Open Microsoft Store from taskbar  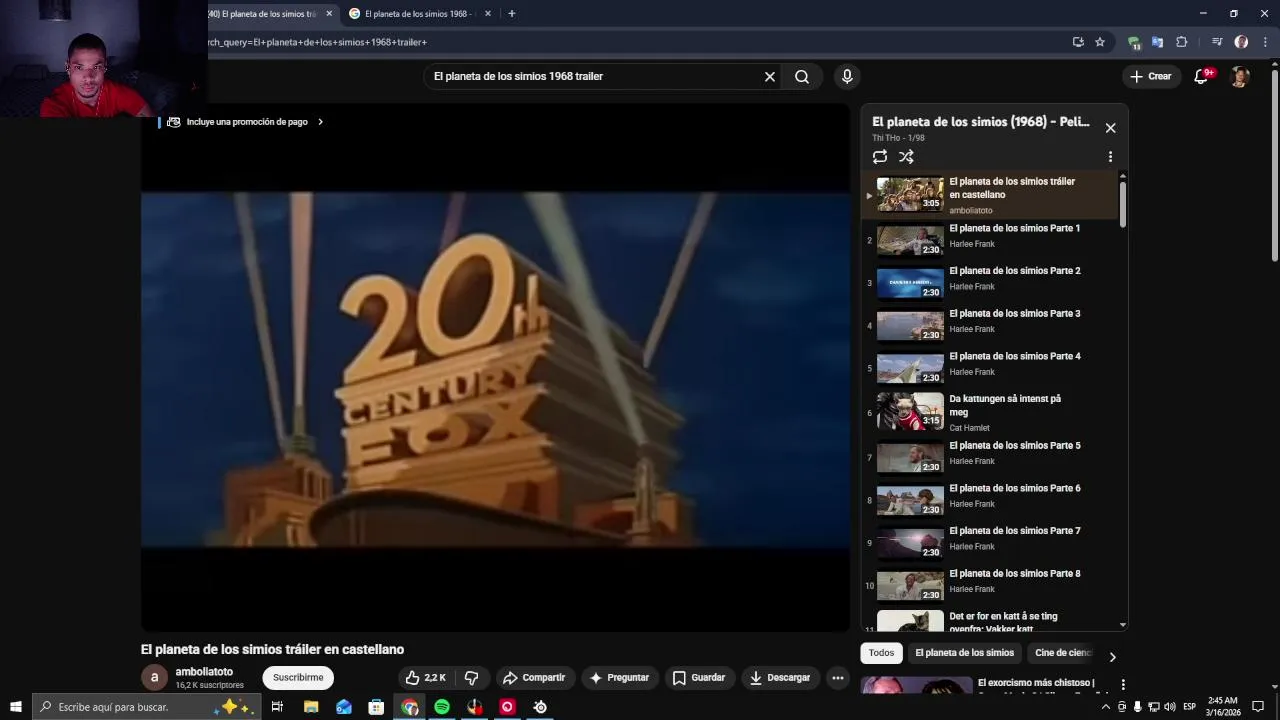click(376, 707)
